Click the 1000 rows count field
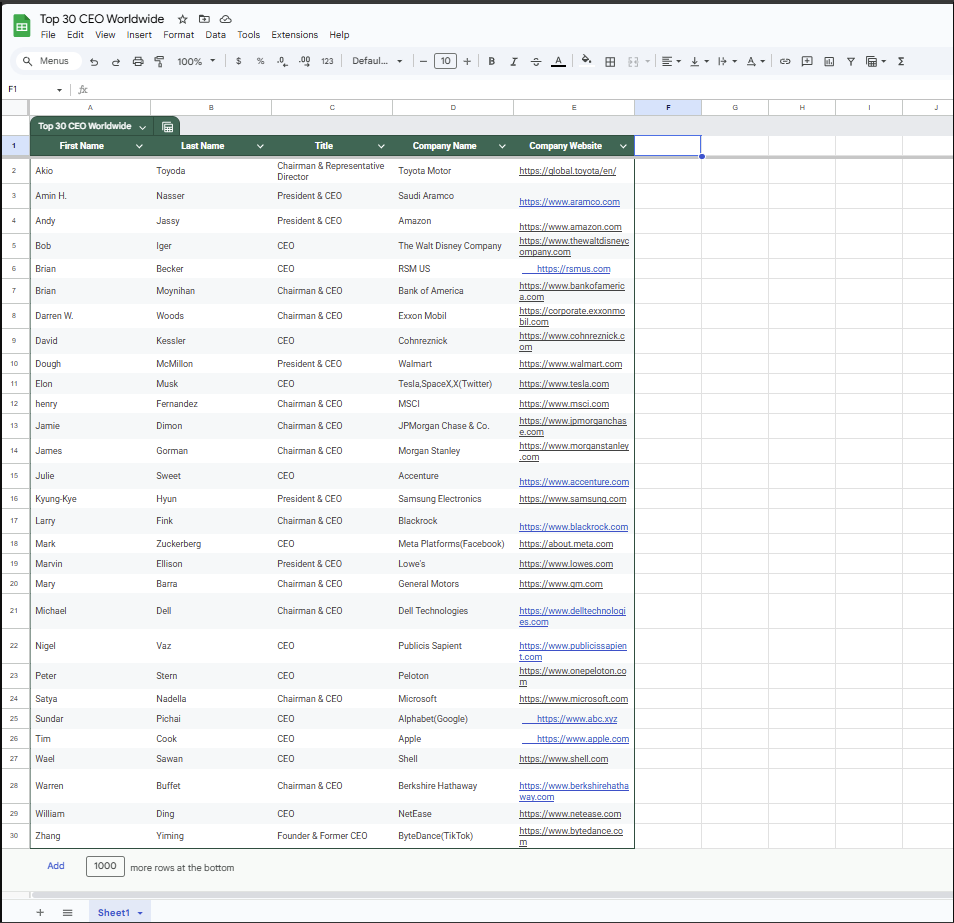The width and height of the screenshot is (954, 923). coord(105,866)
